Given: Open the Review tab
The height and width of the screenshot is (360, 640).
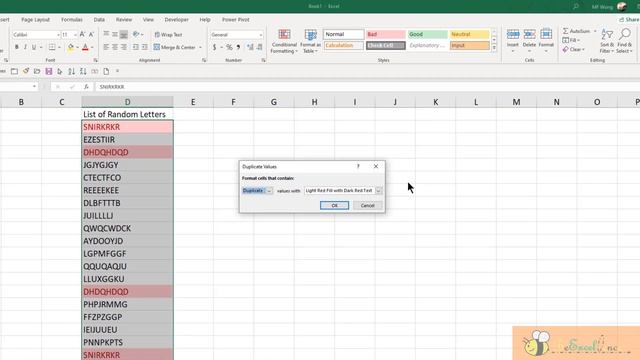Looking at the screenshot, I should pyautogui.click(x=124, y=20).
